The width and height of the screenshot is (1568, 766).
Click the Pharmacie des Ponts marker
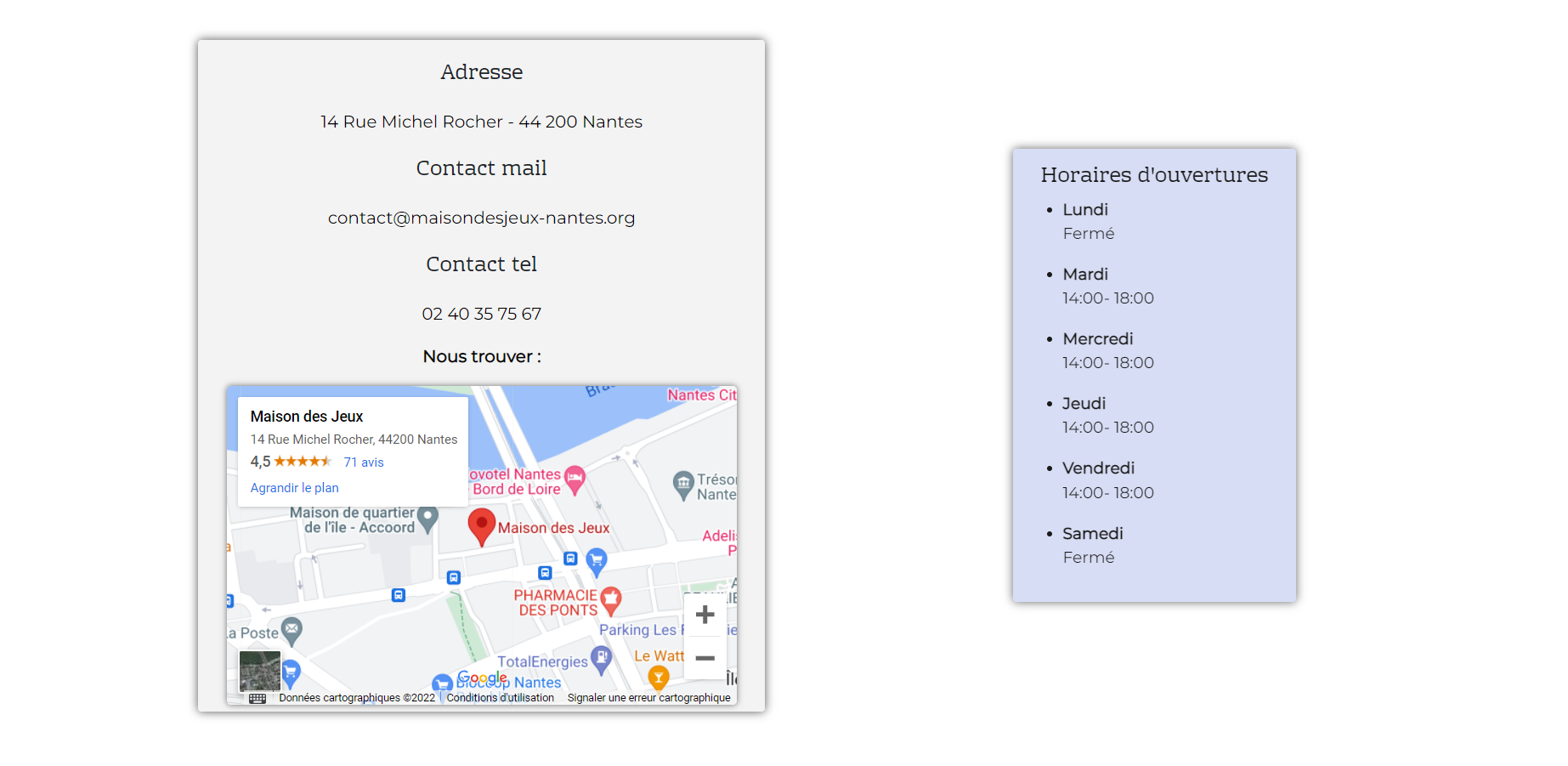click(610, 601)
